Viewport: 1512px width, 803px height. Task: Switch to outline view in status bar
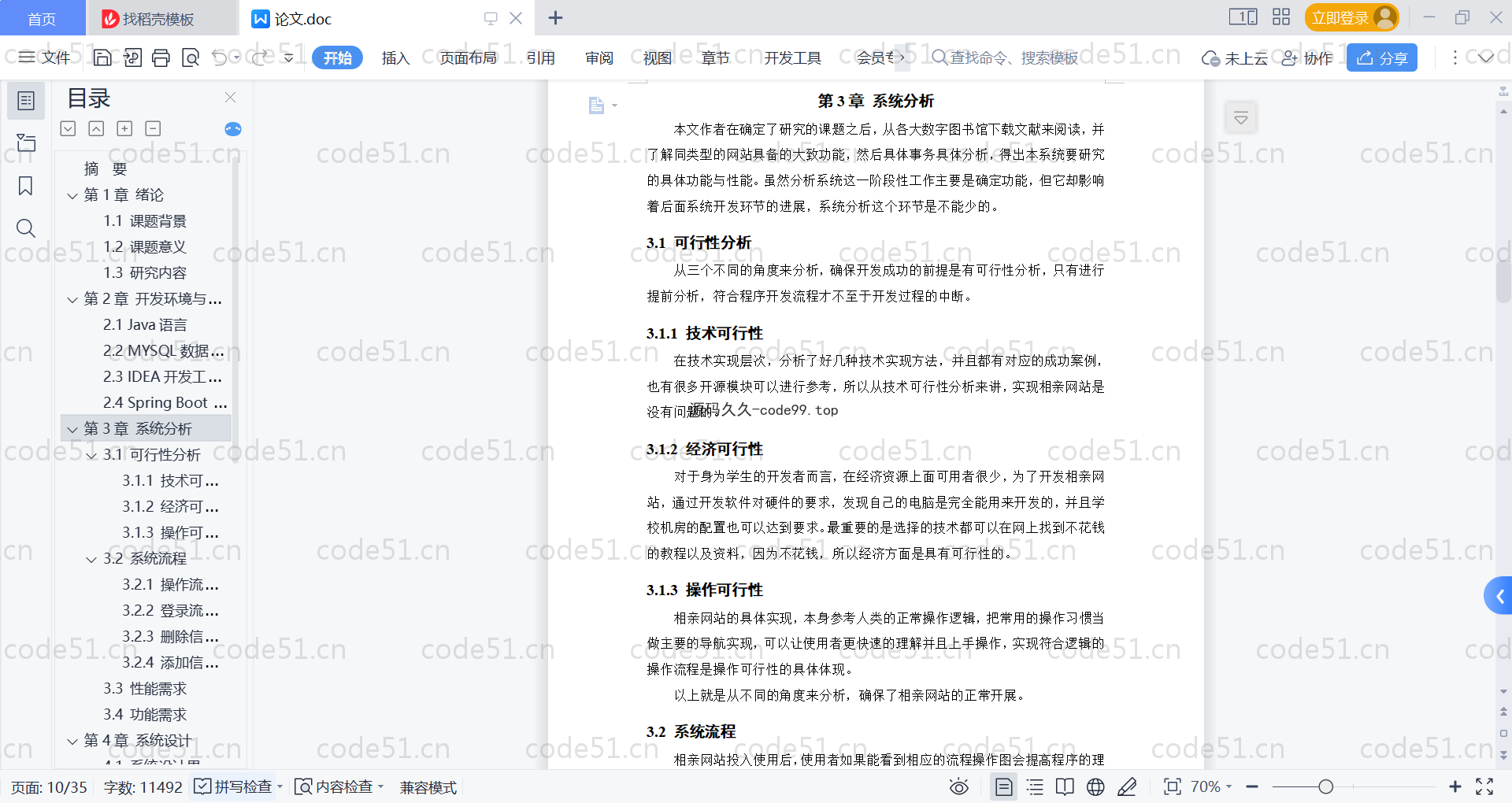tap(1035, 786)
